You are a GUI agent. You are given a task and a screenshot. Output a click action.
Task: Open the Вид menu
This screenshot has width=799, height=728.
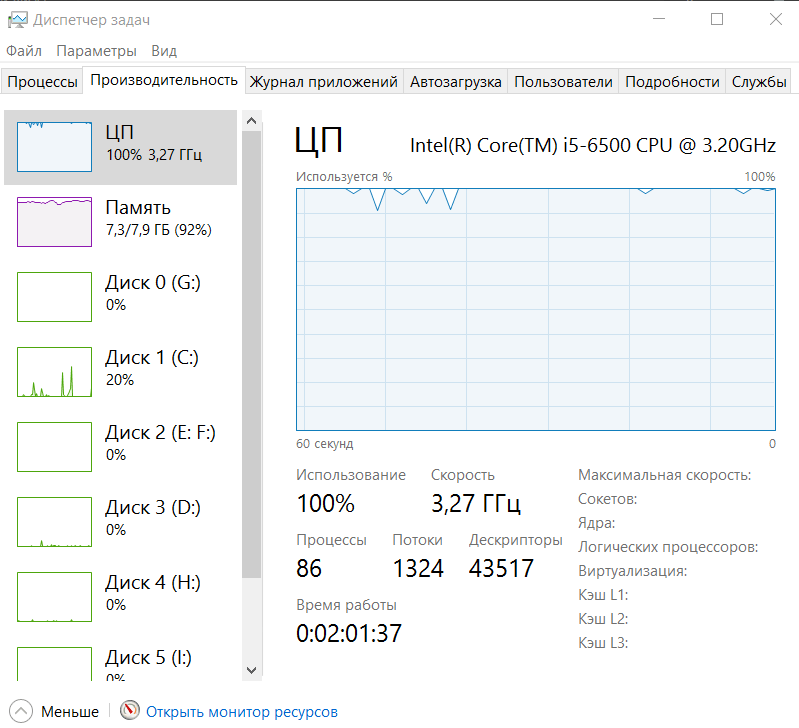(x=164, y=51)
